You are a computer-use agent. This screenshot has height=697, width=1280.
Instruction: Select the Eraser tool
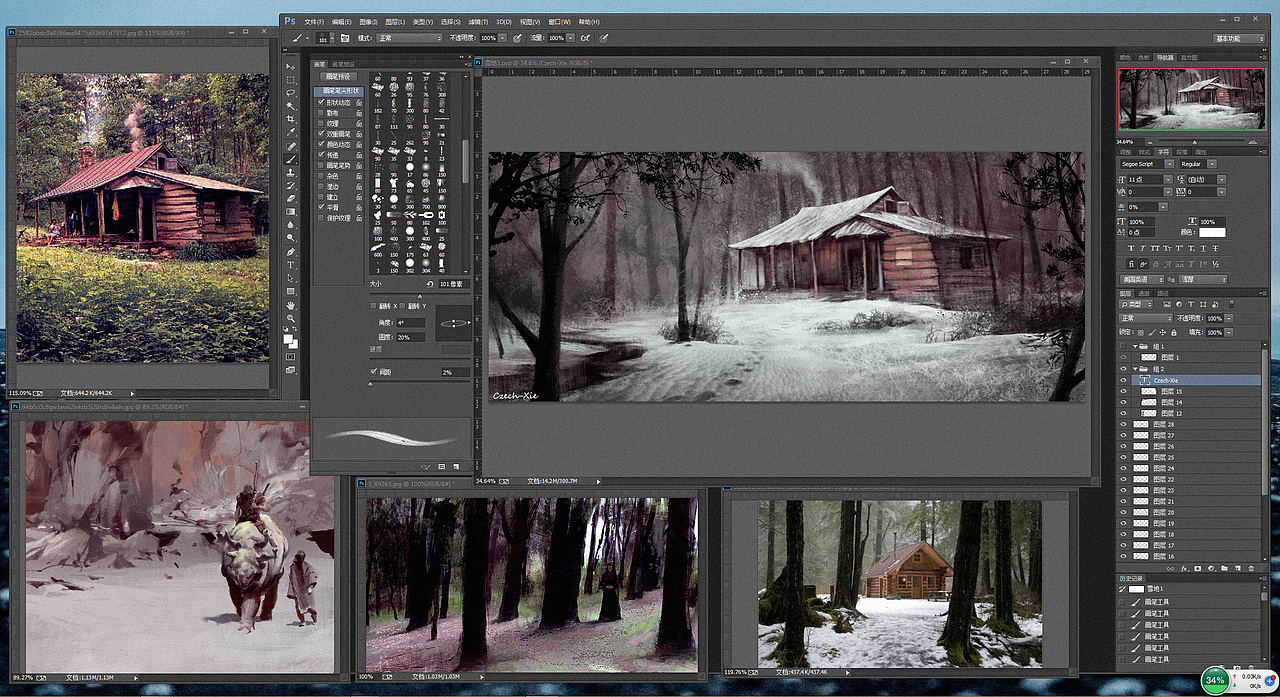291,199
